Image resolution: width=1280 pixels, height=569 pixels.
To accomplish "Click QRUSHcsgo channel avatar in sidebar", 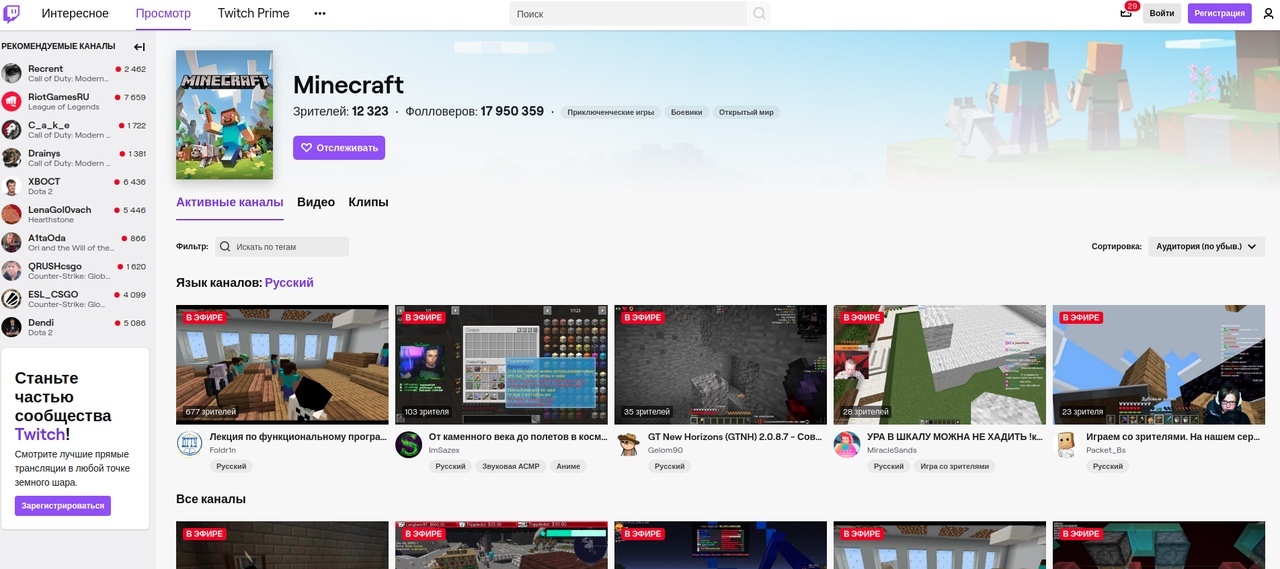I will tap(12, 270).
